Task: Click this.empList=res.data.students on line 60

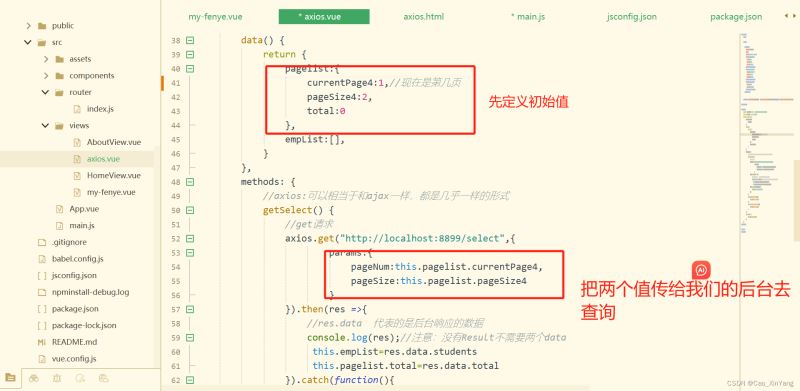Action: pos(395,352)
